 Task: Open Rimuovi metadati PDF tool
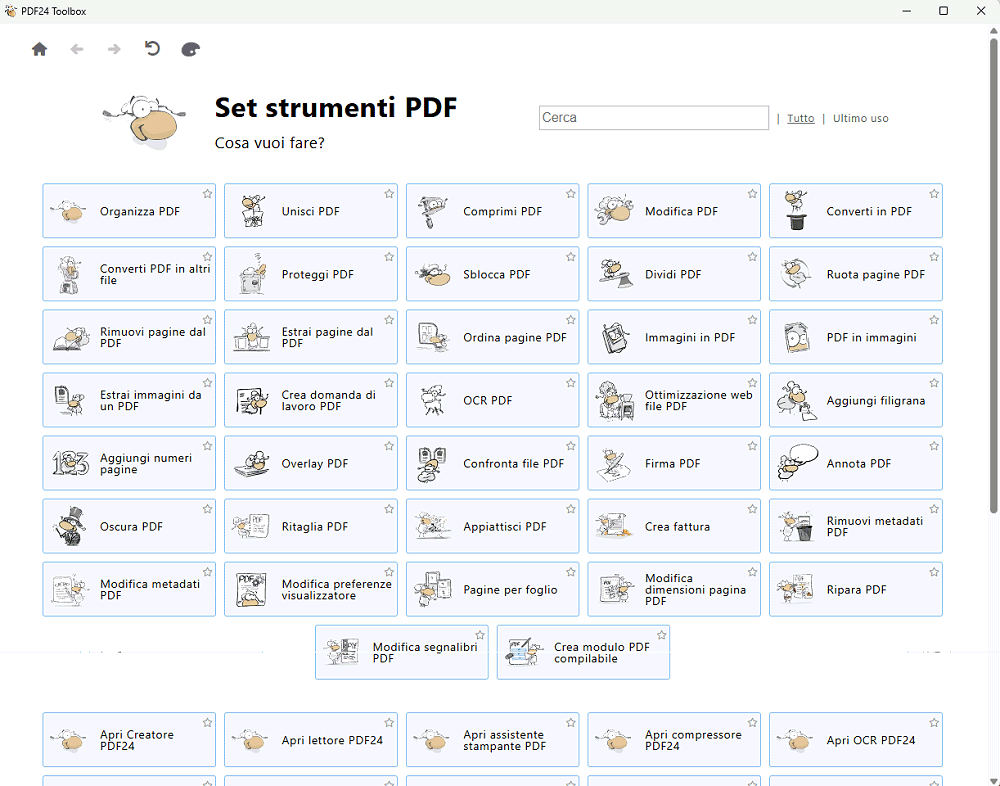pos(856,527)
